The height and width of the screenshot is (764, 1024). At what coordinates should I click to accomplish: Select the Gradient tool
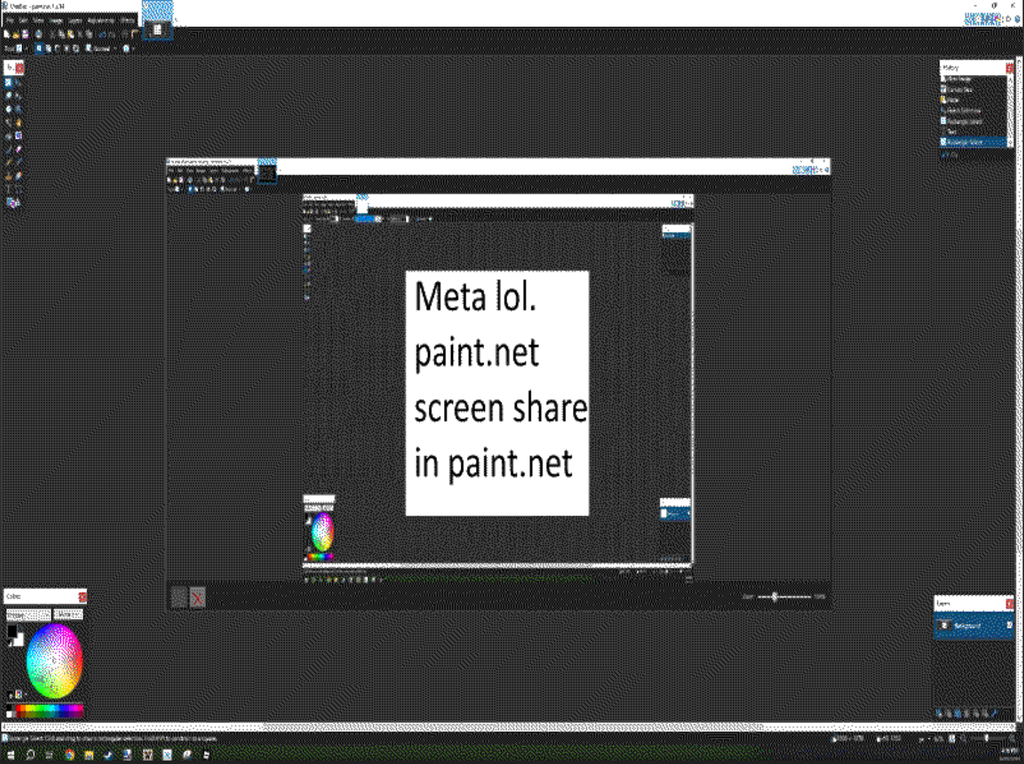(18, 136)
